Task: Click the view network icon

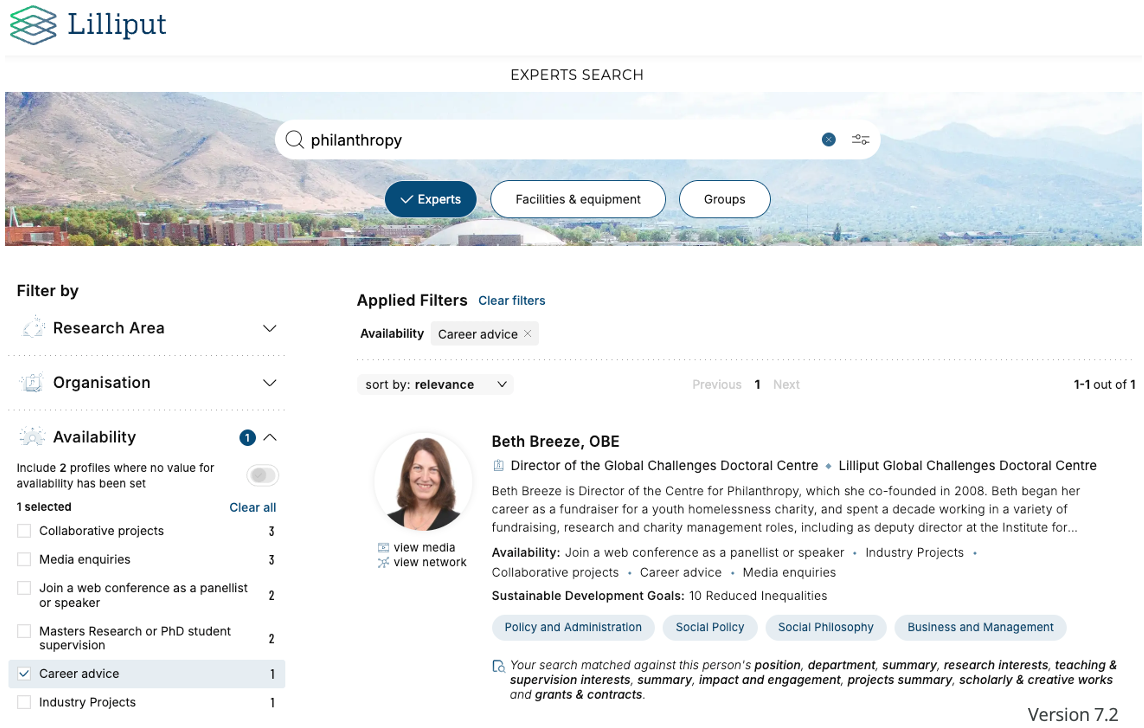Action: click(x=383, y=563)
